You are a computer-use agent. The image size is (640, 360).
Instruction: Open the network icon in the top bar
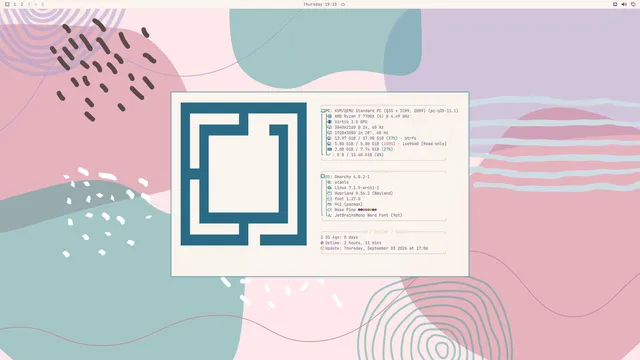(615, 4)
